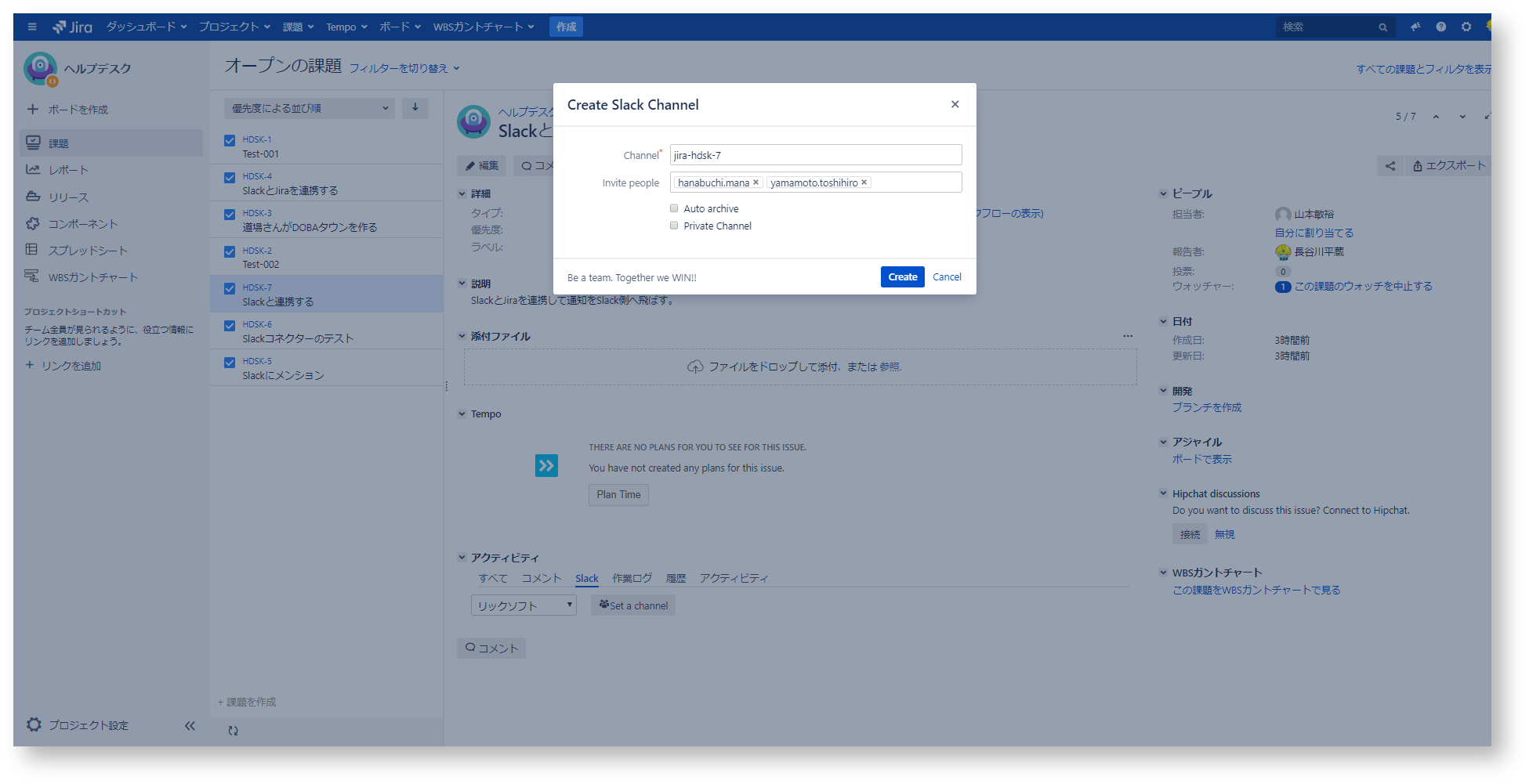Click the Jira logo
Screen dimensions: 1529x784
(x=72, y=27)
